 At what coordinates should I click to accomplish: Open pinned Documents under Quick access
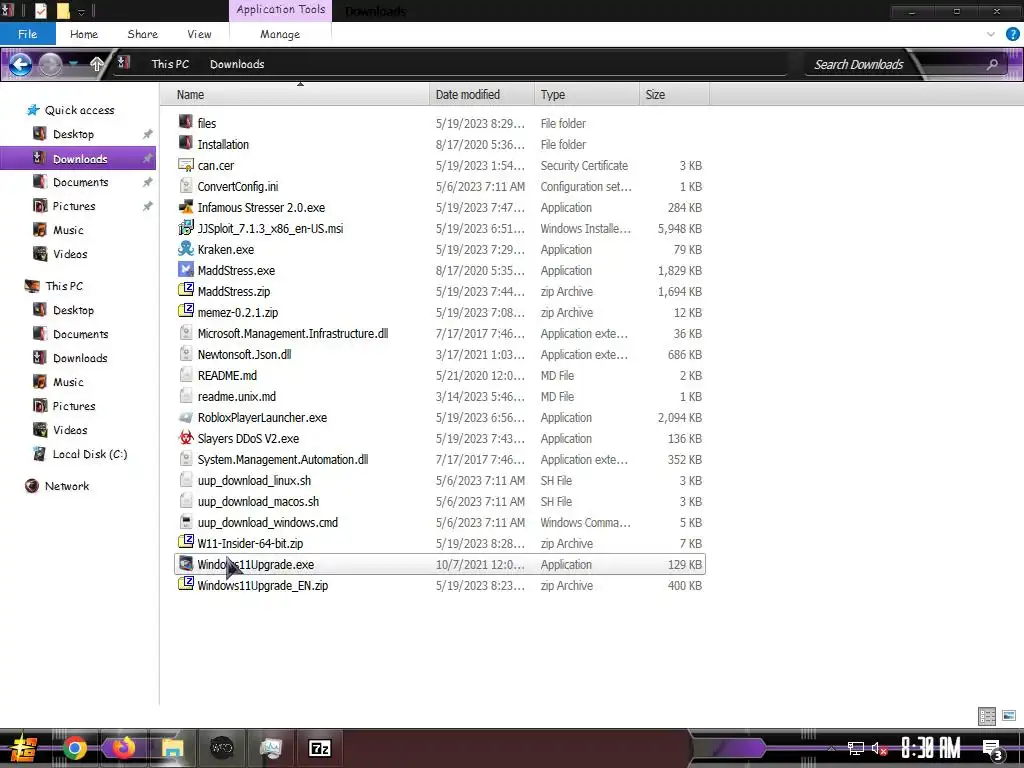pos(79,182)
